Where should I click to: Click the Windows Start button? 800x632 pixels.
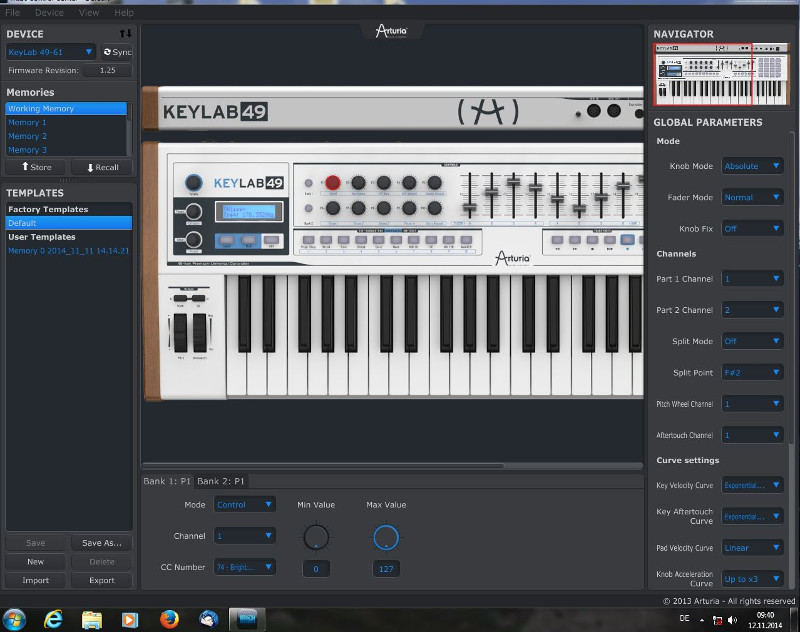[14, 620]
